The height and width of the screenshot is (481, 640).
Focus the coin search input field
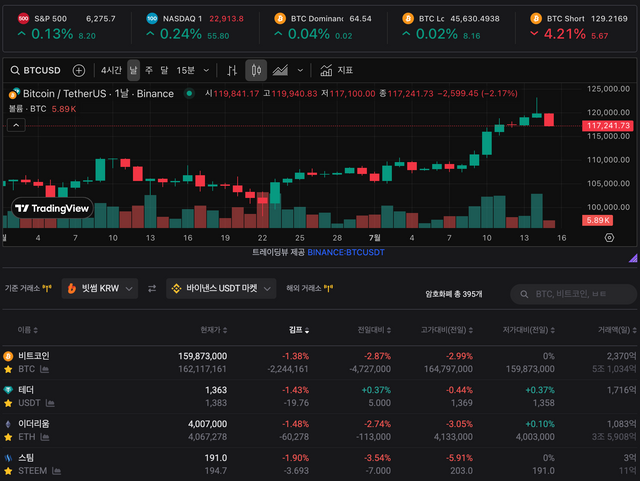coord(573,294)
